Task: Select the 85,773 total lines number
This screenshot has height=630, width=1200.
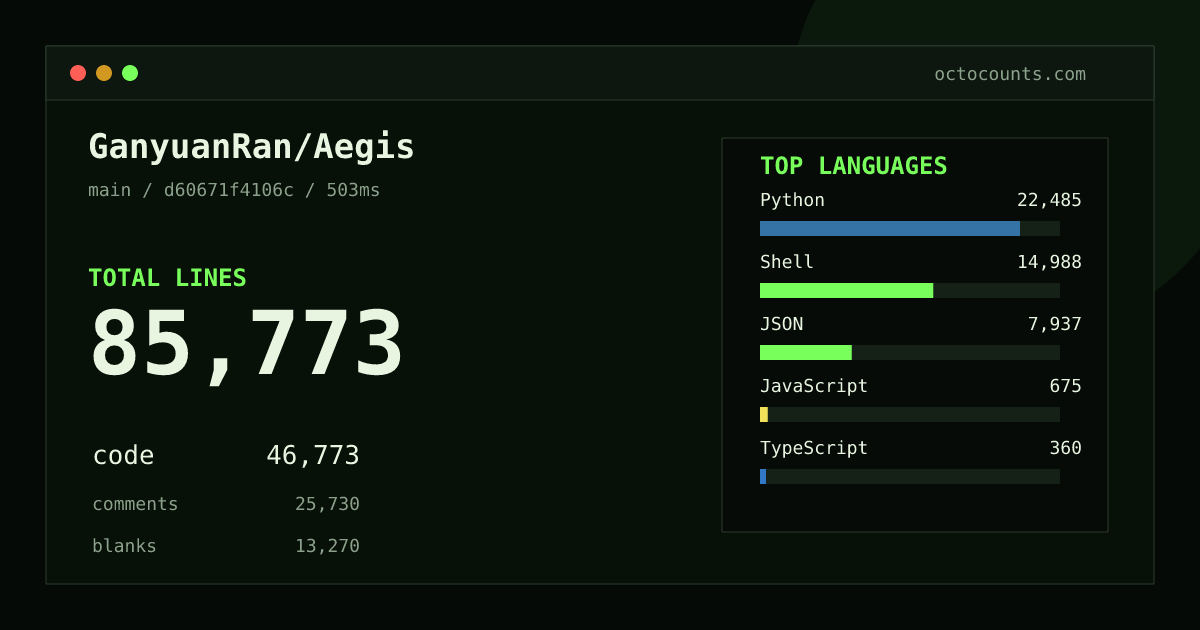Action: pos(247,345)
